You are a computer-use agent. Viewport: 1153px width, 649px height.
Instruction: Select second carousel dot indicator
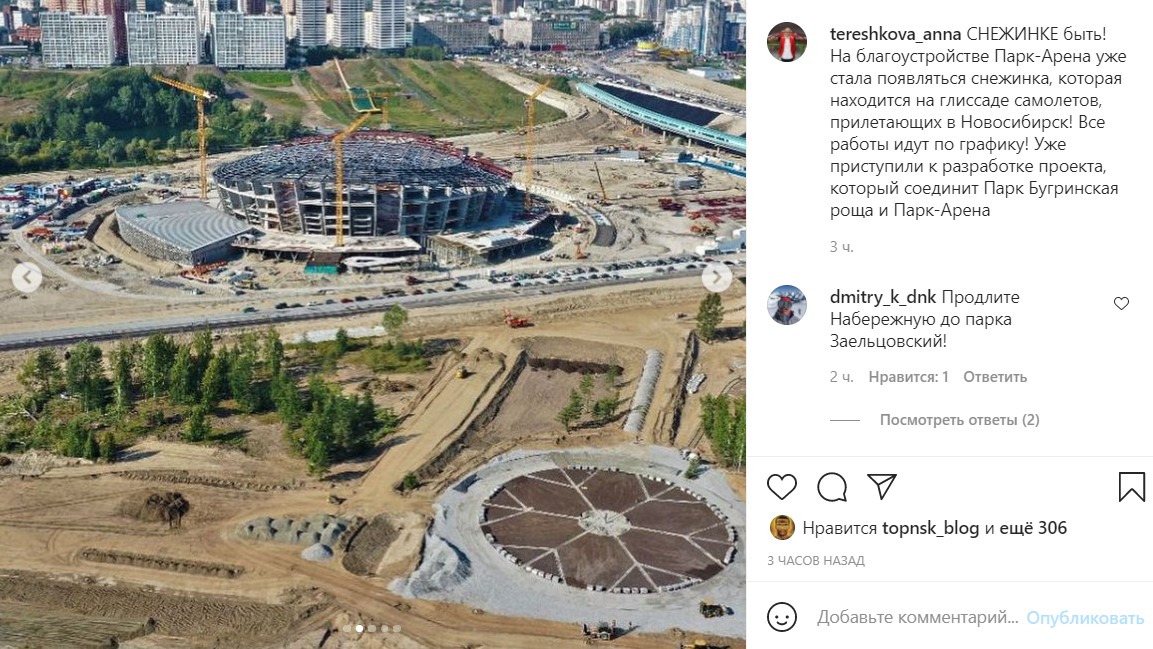(x=359, y=628)
